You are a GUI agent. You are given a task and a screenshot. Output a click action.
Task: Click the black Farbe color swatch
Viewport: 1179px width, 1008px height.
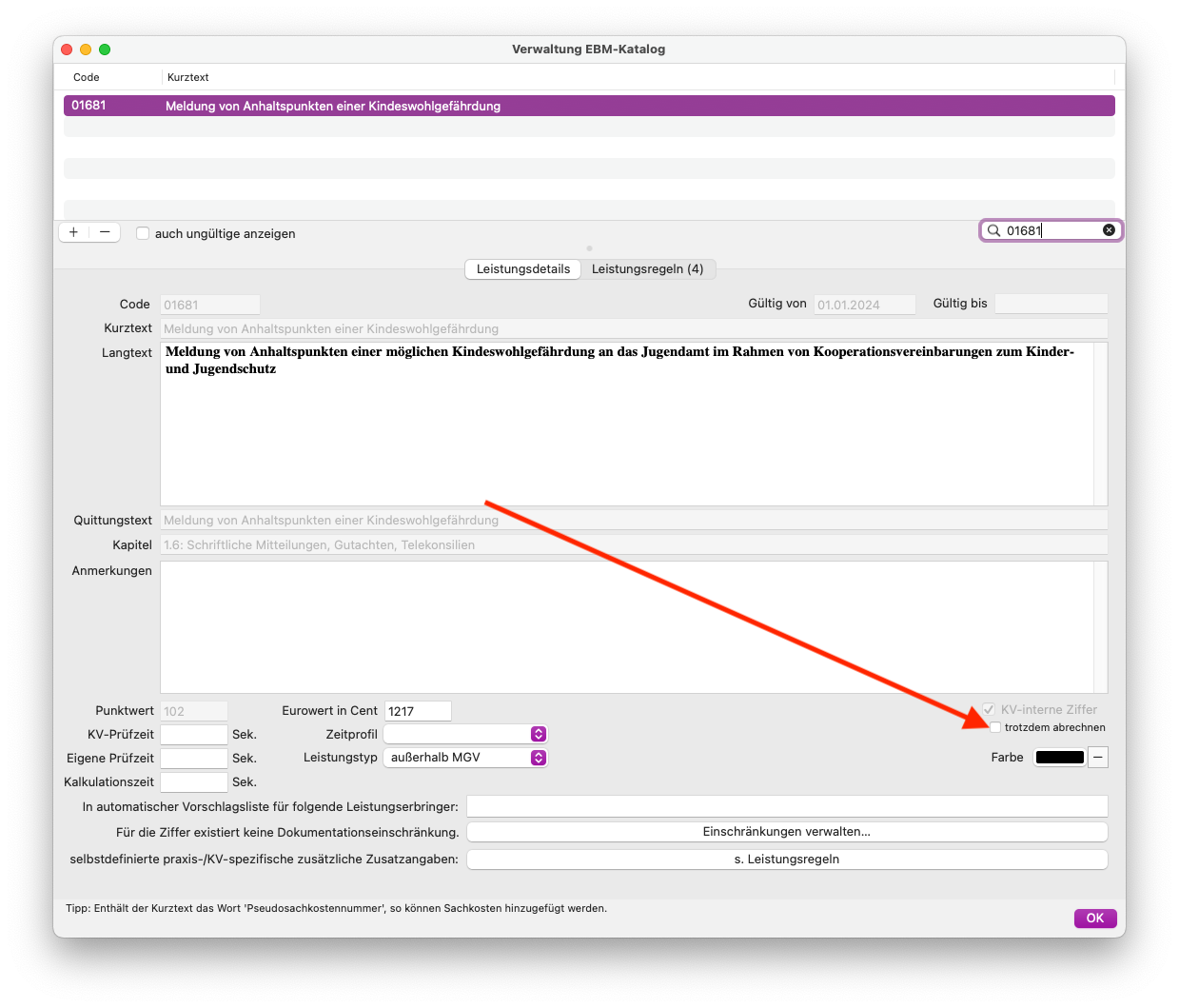coord(1060,757)
